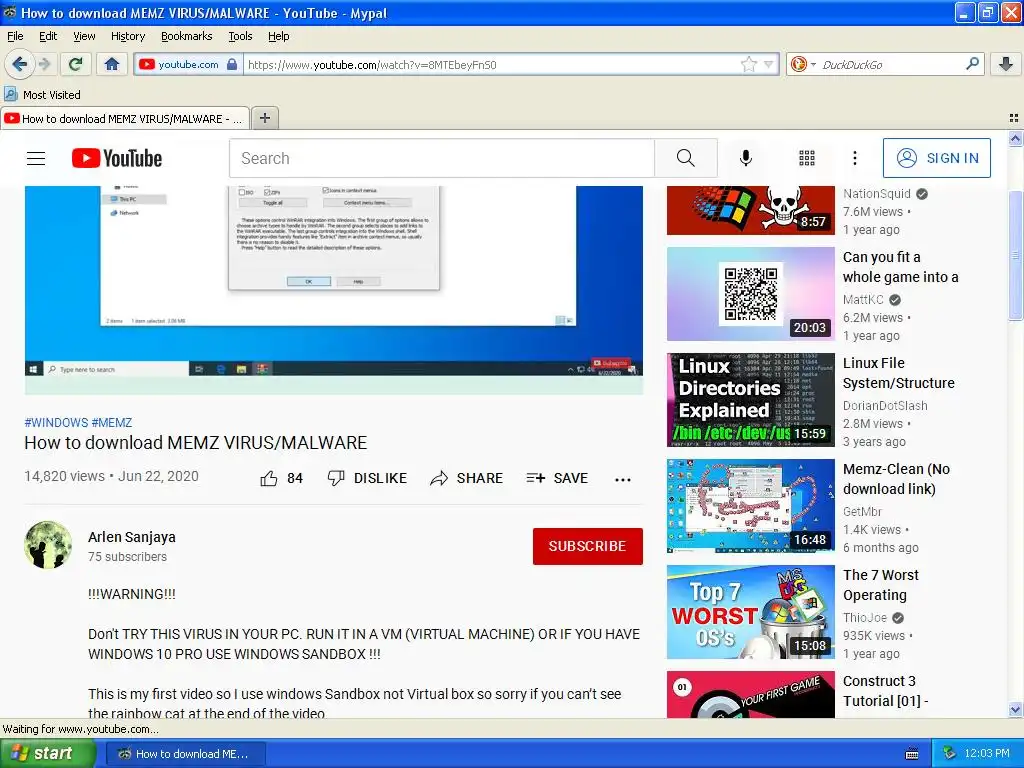The width and height of the screenshot is (1024, 768).
Task: Open the Can you fit a whole game title
Action: (x=901, y=267)
